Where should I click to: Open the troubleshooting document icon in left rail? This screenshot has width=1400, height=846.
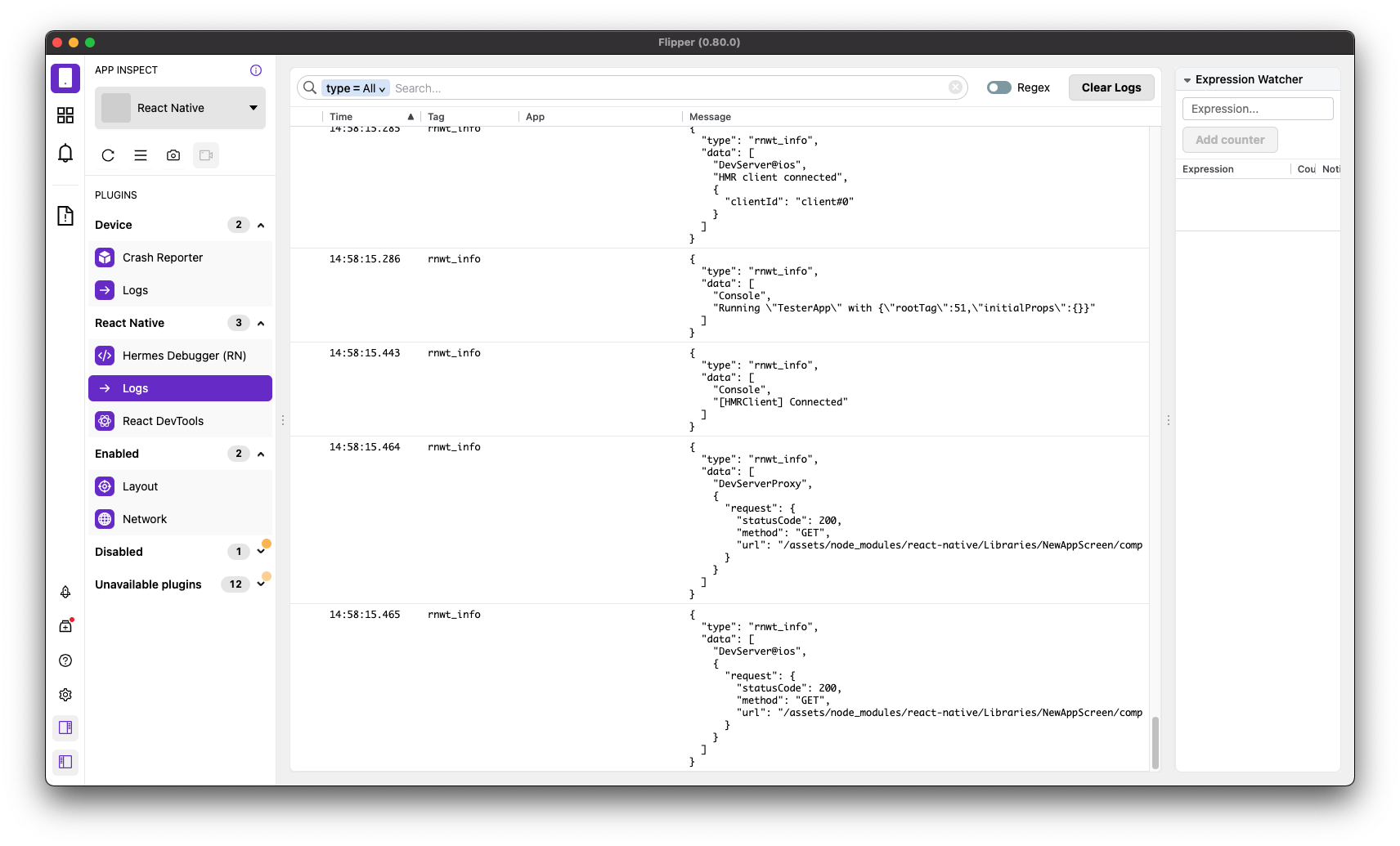click(65, 216)
